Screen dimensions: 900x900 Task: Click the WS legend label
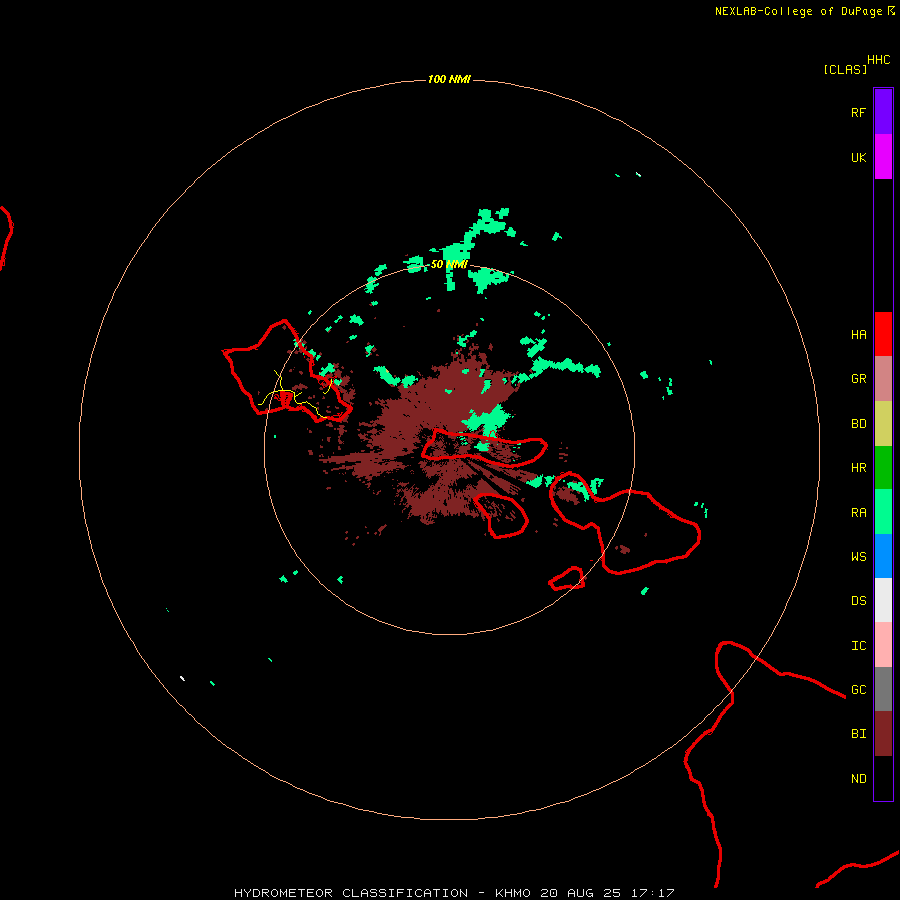[858, 556]
